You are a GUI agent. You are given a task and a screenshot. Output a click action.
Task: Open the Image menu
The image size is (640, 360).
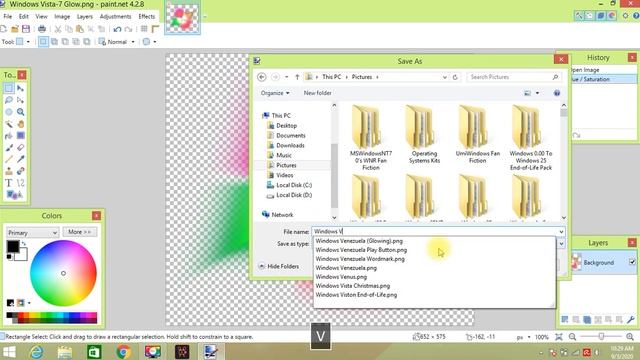click(x=62, y=16)
